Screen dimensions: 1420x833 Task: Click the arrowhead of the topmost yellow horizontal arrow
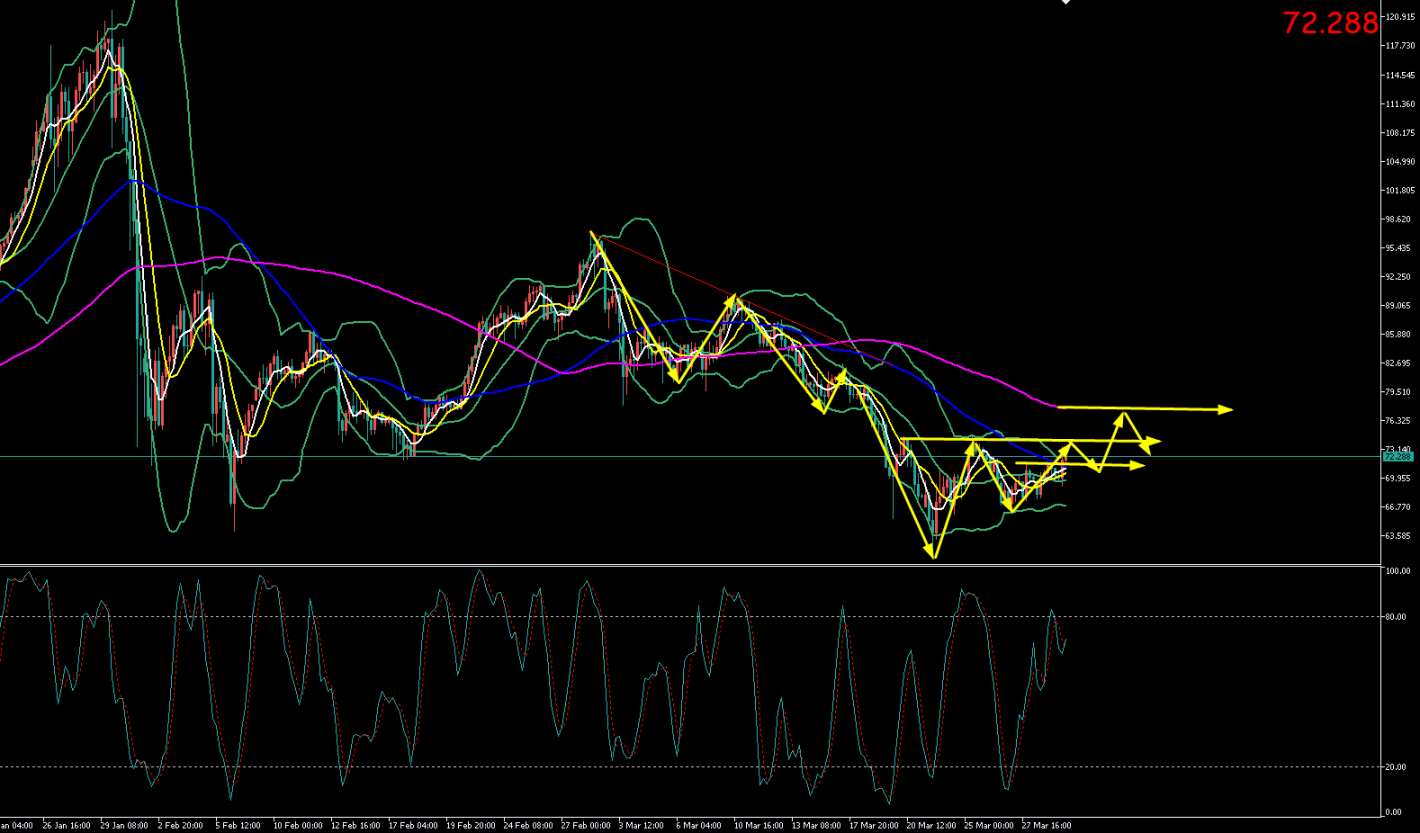point(1226,409)
